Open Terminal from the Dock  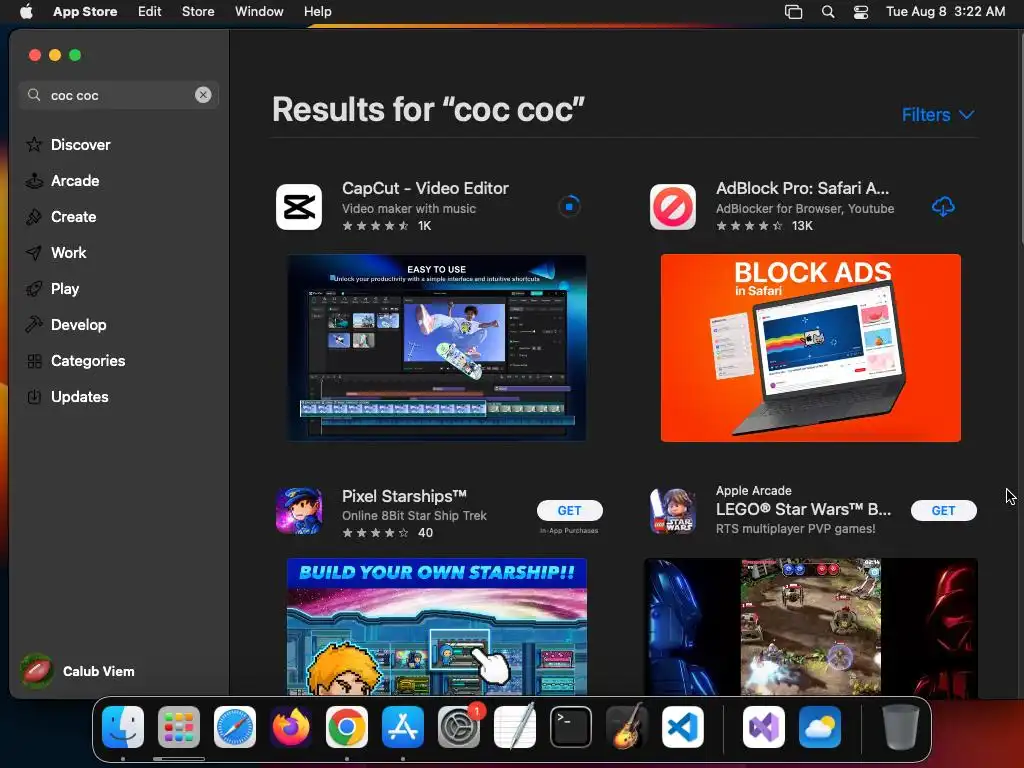pyautogui.click(x=571, y=727)
